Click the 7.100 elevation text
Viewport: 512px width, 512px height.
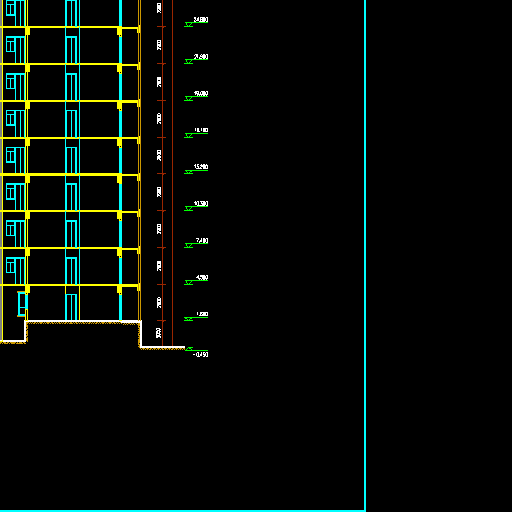pyautogui.click(x=202, y=240)
